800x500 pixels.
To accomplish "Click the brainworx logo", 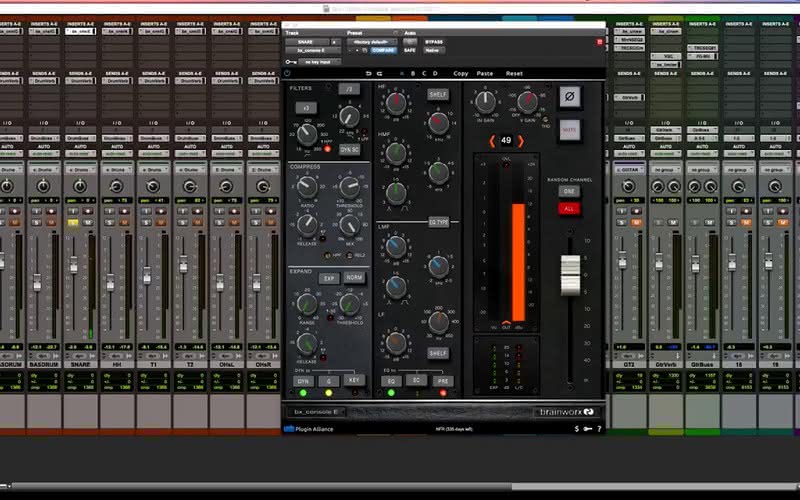I will point(566,412).
